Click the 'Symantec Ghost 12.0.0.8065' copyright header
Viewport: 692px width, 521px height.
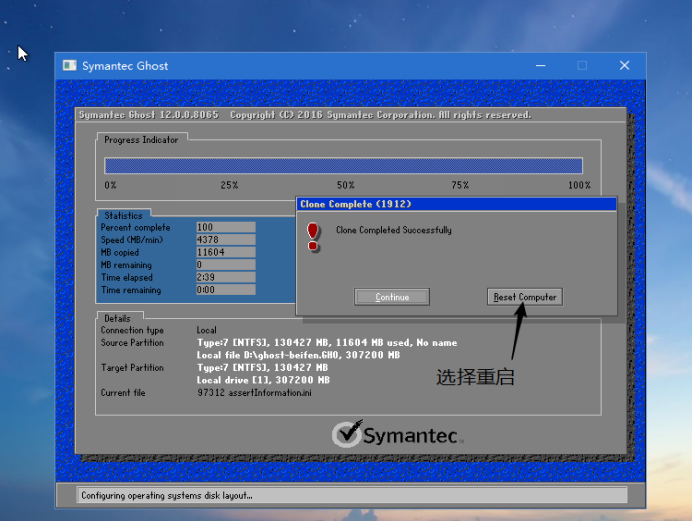tap(305, 115)
